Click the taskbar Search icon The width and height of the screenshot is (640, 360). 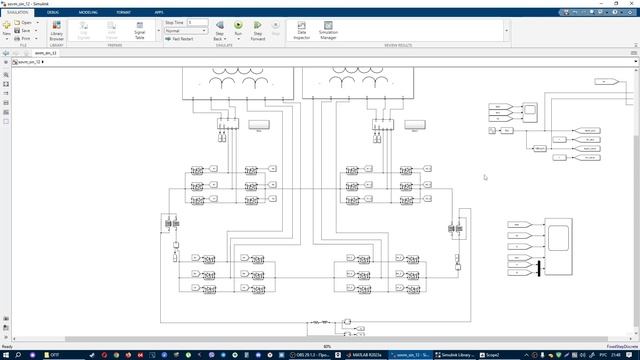tap(18, 355)
